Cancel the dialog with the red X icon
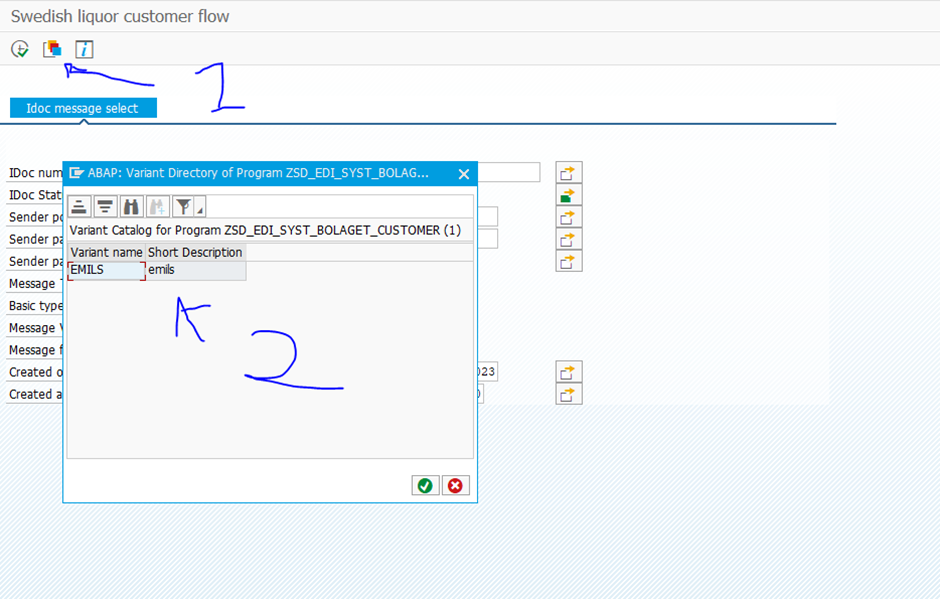The height and width of the screenshot is (599, 940). tap(455, 485)
